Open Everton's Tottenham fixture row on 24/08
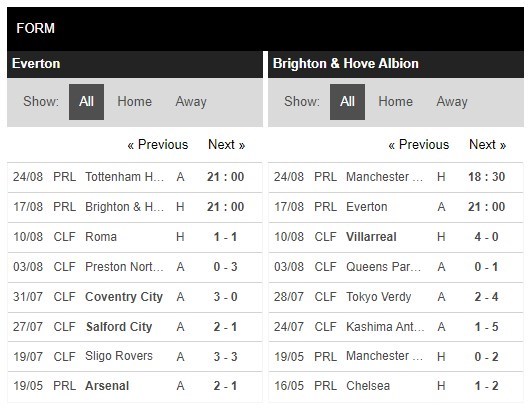Viewport: 530px width, 415px height. 135,177
